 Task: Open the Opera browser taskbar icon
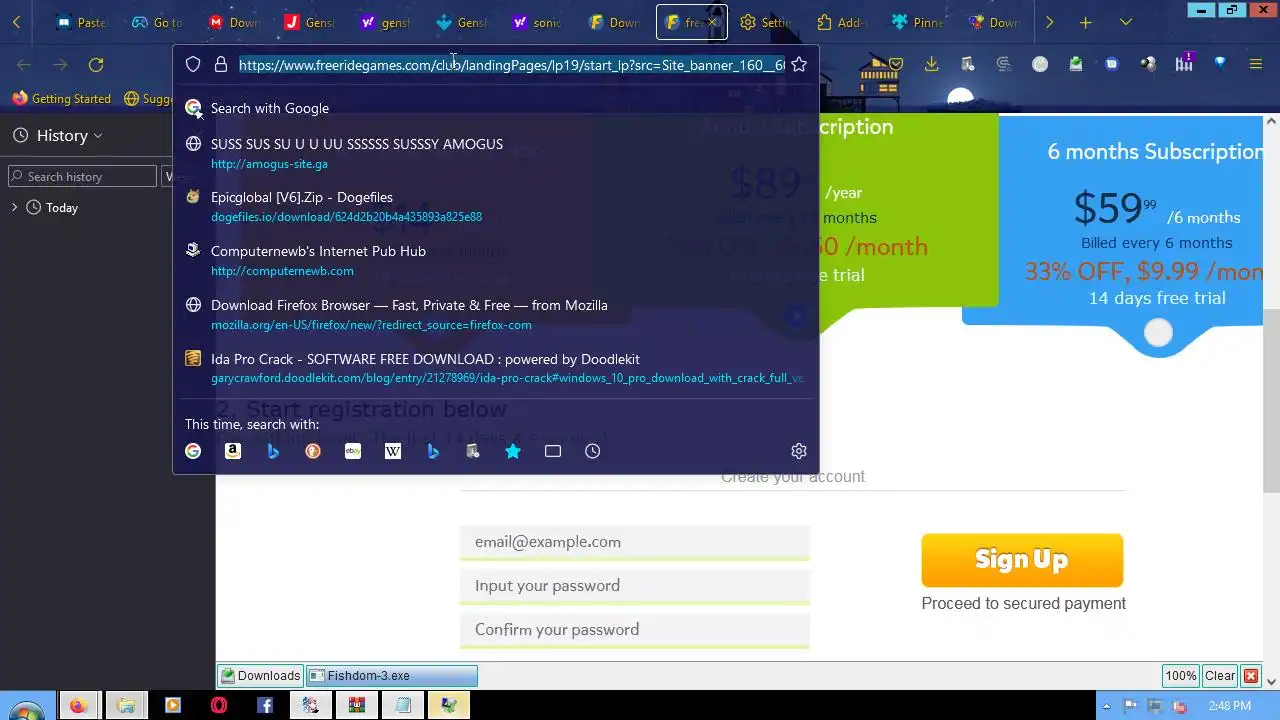pyautogui.click(x=219, y=706)
